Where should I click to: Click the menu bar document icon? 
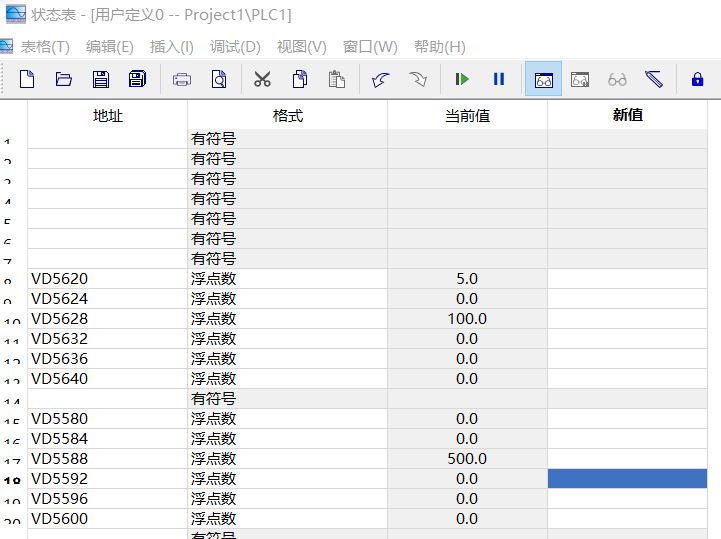click(x=6, y=46)
